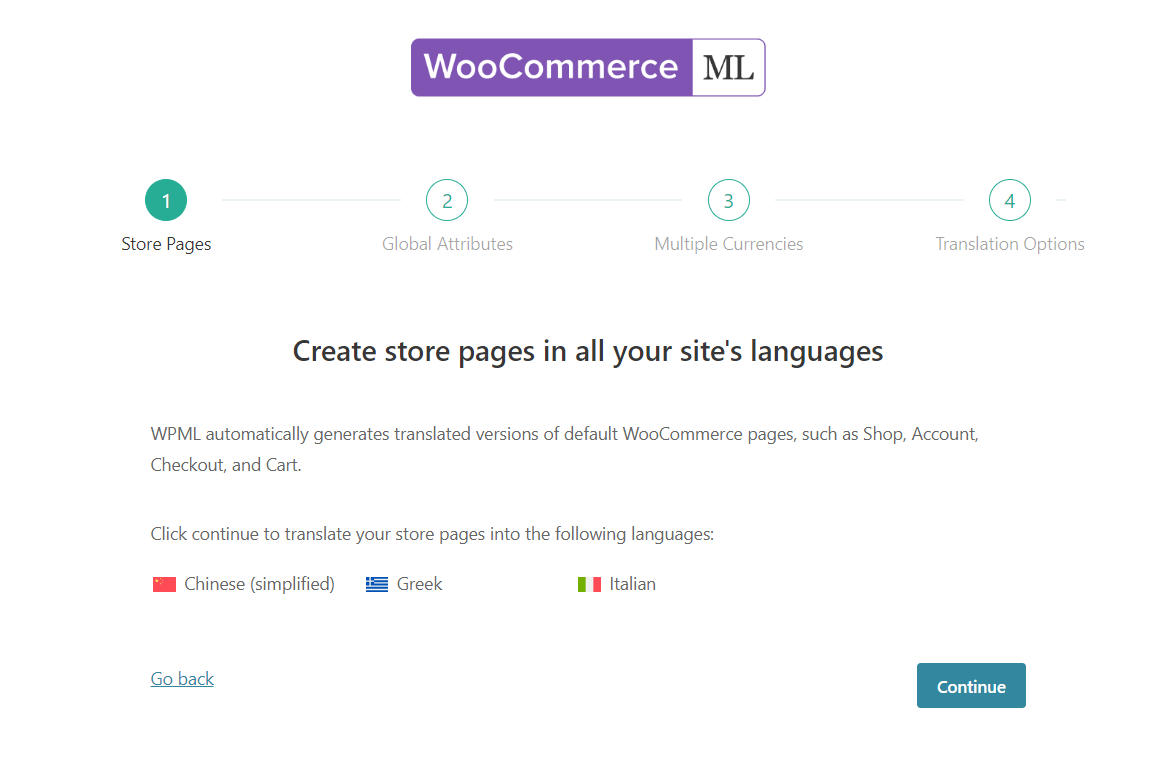Click the WooCommerce ML logo

tap(588, 67)
